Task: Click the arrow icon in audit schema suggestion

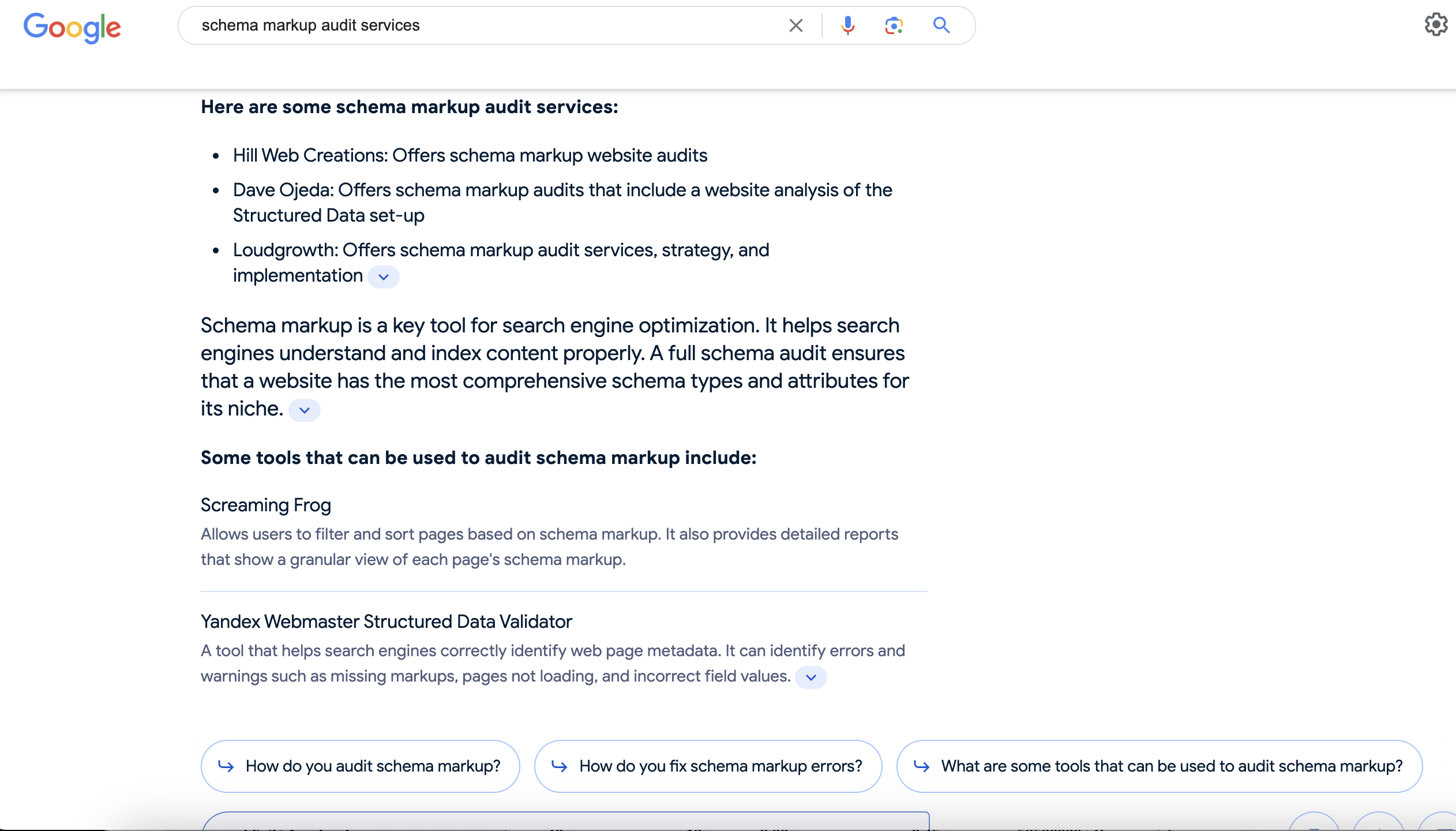Action: [x=226, y=766]
